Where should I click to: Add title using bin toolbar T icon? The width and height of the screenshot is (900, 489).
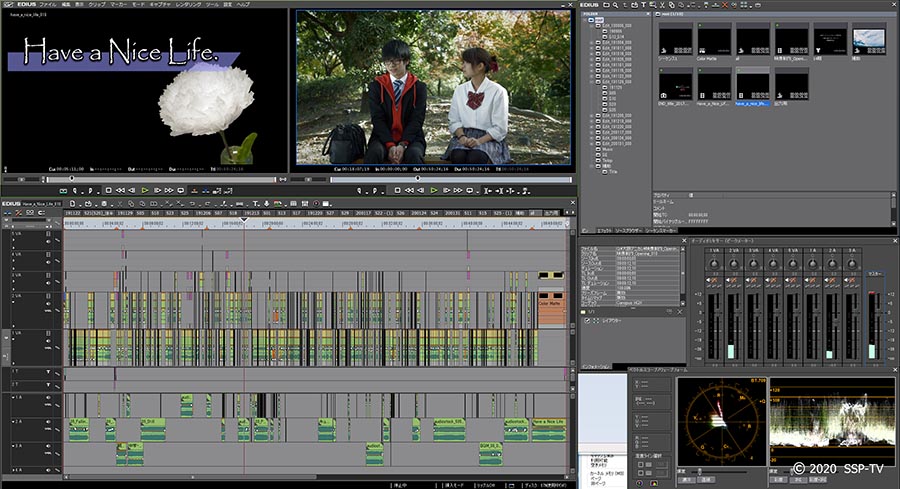pos(643,5)
